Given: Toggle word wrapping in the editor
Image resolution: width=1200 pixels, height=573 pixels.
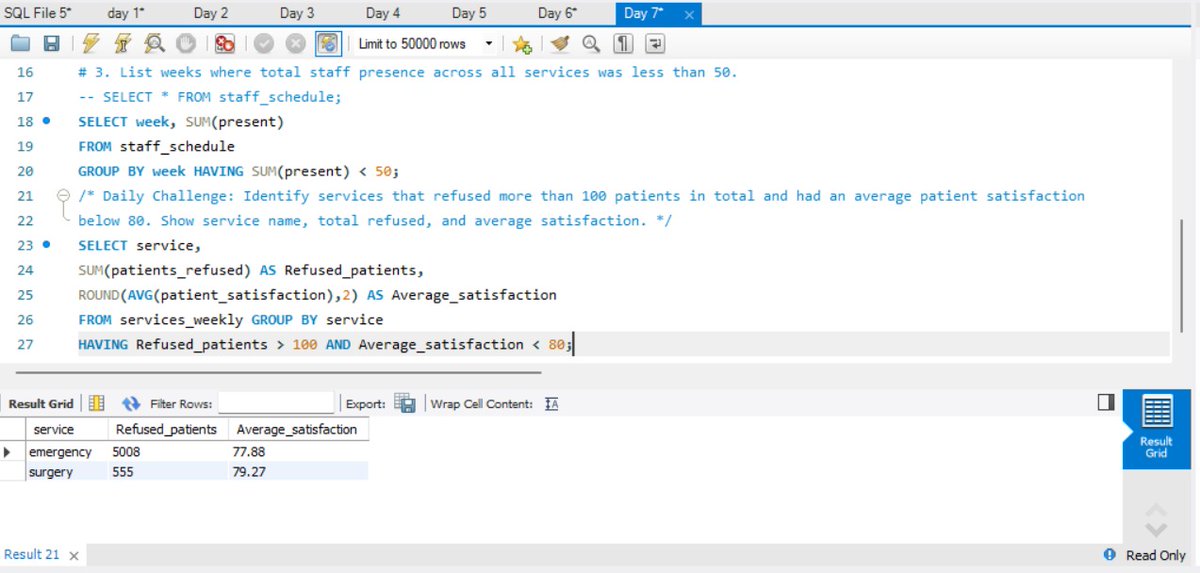Looking at the screenshot, I should (x=655, y=44).
